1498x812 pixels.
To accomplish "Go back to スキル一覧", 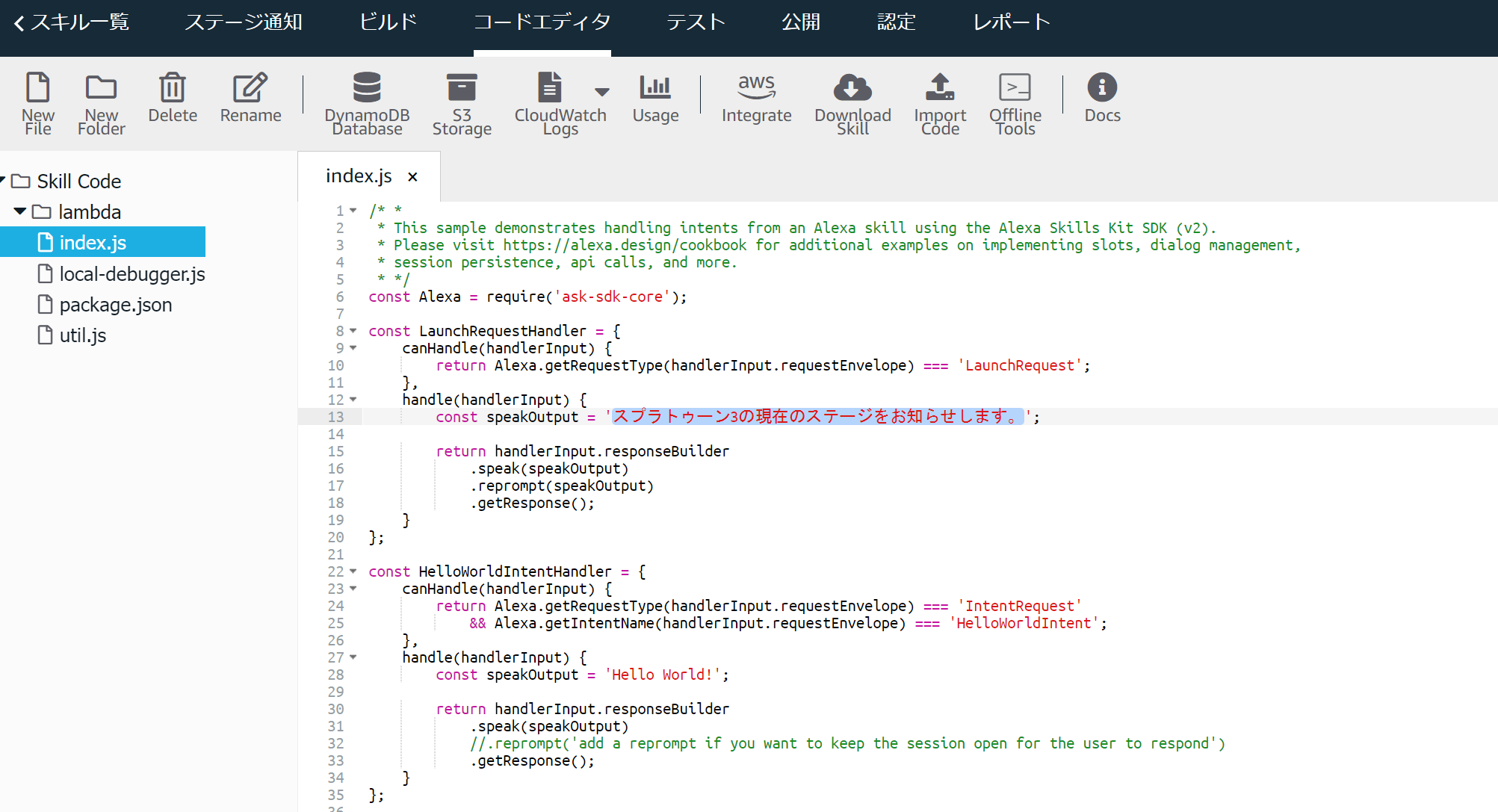I will 72,22.
